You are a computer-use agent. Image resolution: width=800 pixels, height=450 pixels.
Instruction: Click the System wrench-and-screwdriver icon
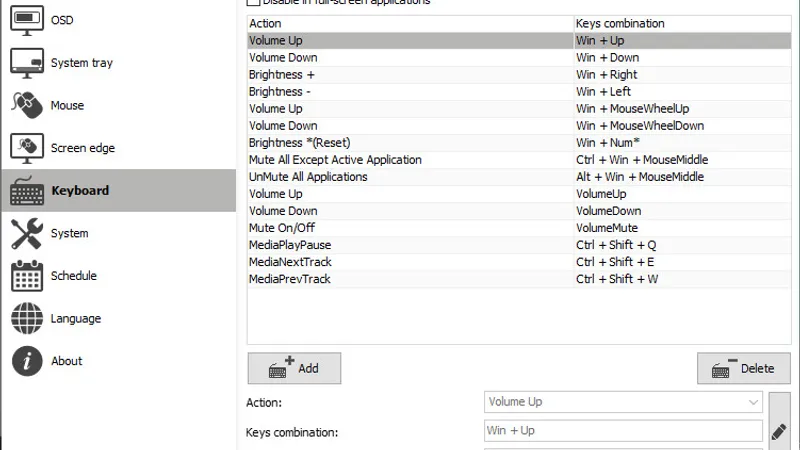click(x=26, y=233)
